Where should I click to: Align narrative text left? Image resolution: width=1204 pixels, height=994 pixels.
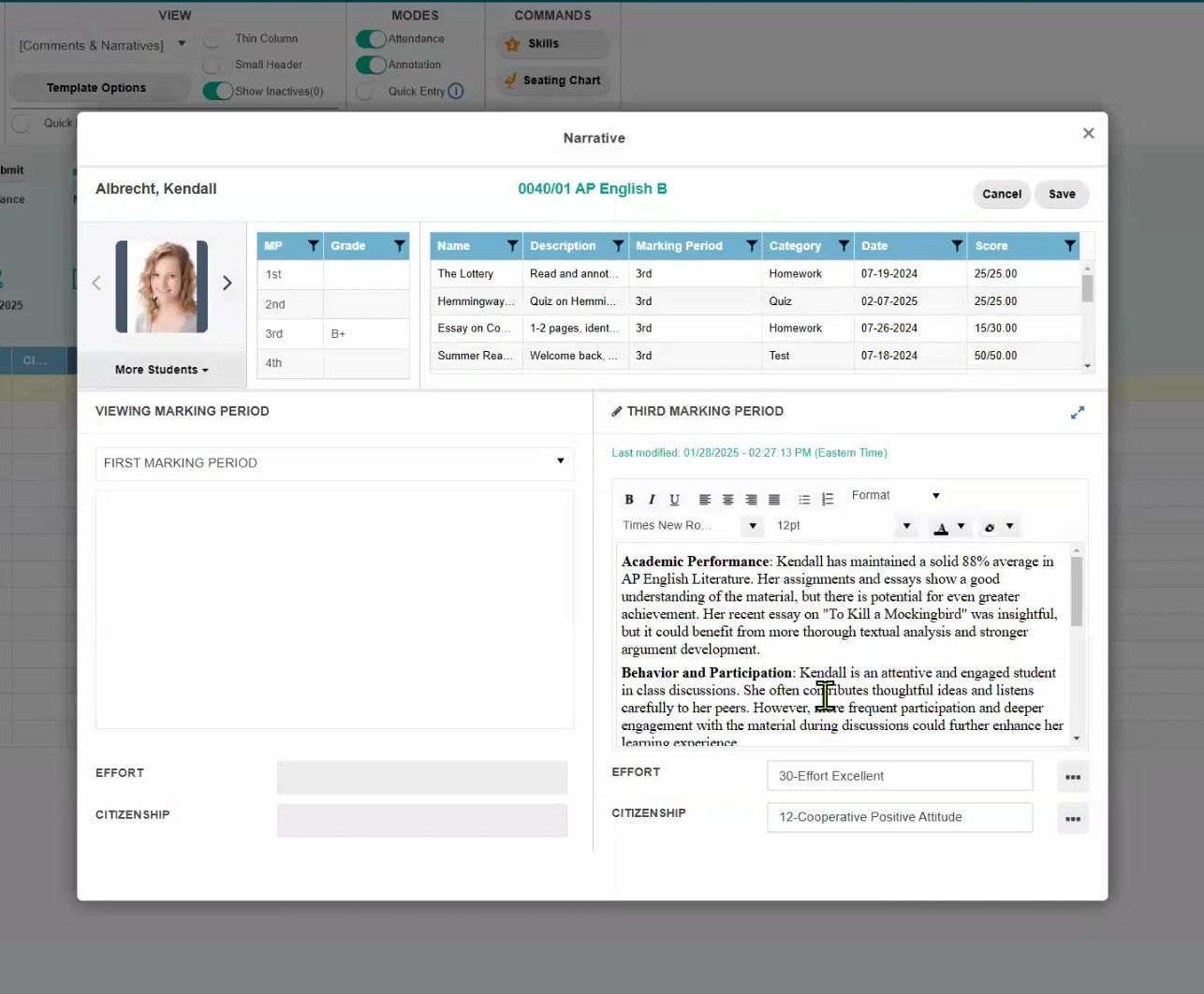(705, 500)
